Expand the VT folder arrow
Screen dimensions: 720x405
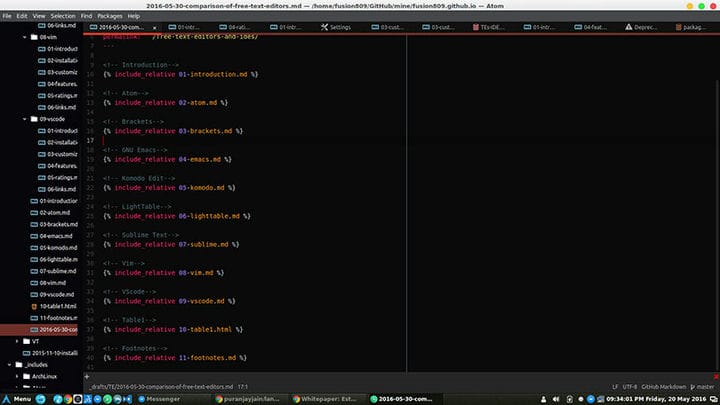click(x=17, y=341)
